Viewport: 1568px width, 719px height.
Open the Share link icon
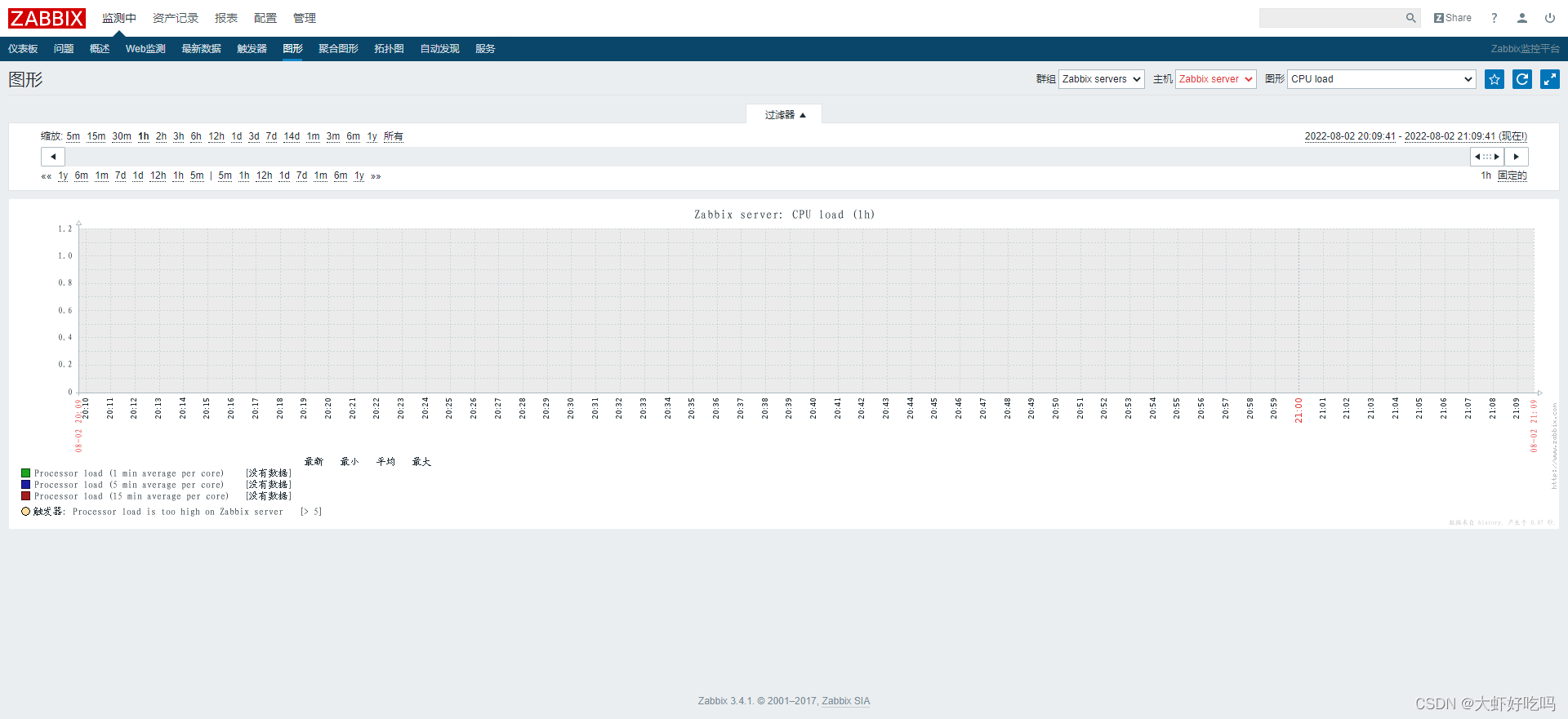click(x=1453, y=18)
